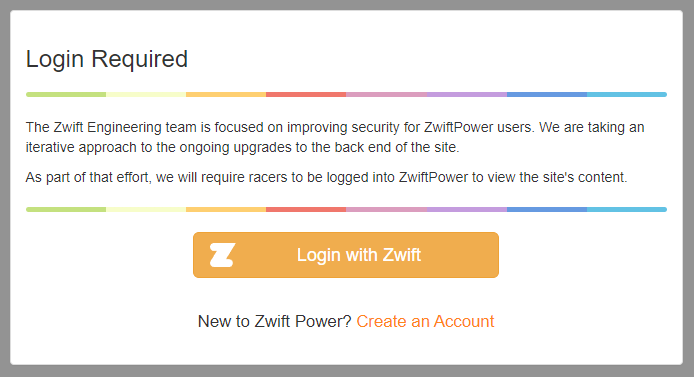Select dark blue segment of top color bar
The width and height of the screenshot is (694, 377).
click(x=547, y=94)
